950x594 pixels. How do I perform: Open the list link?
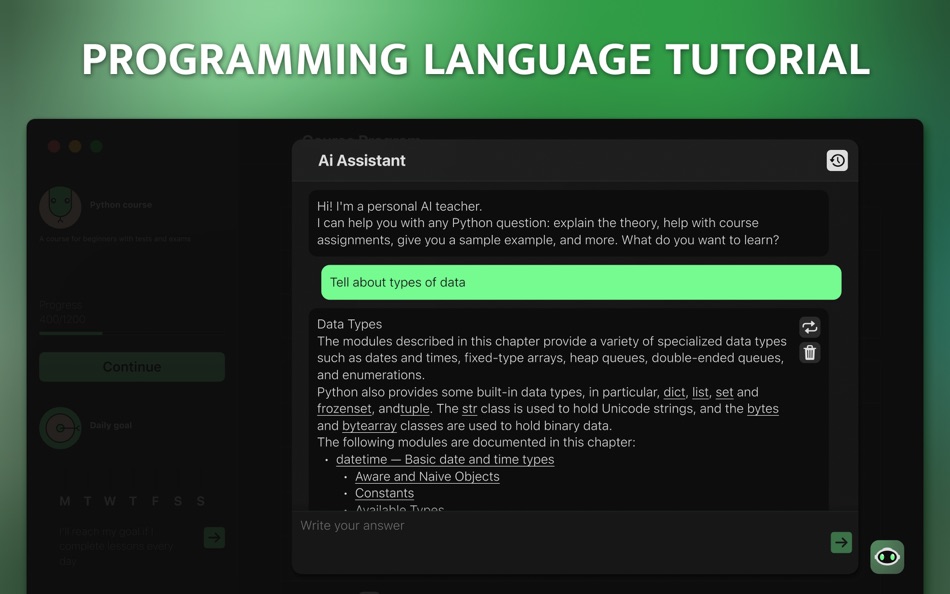700,392
